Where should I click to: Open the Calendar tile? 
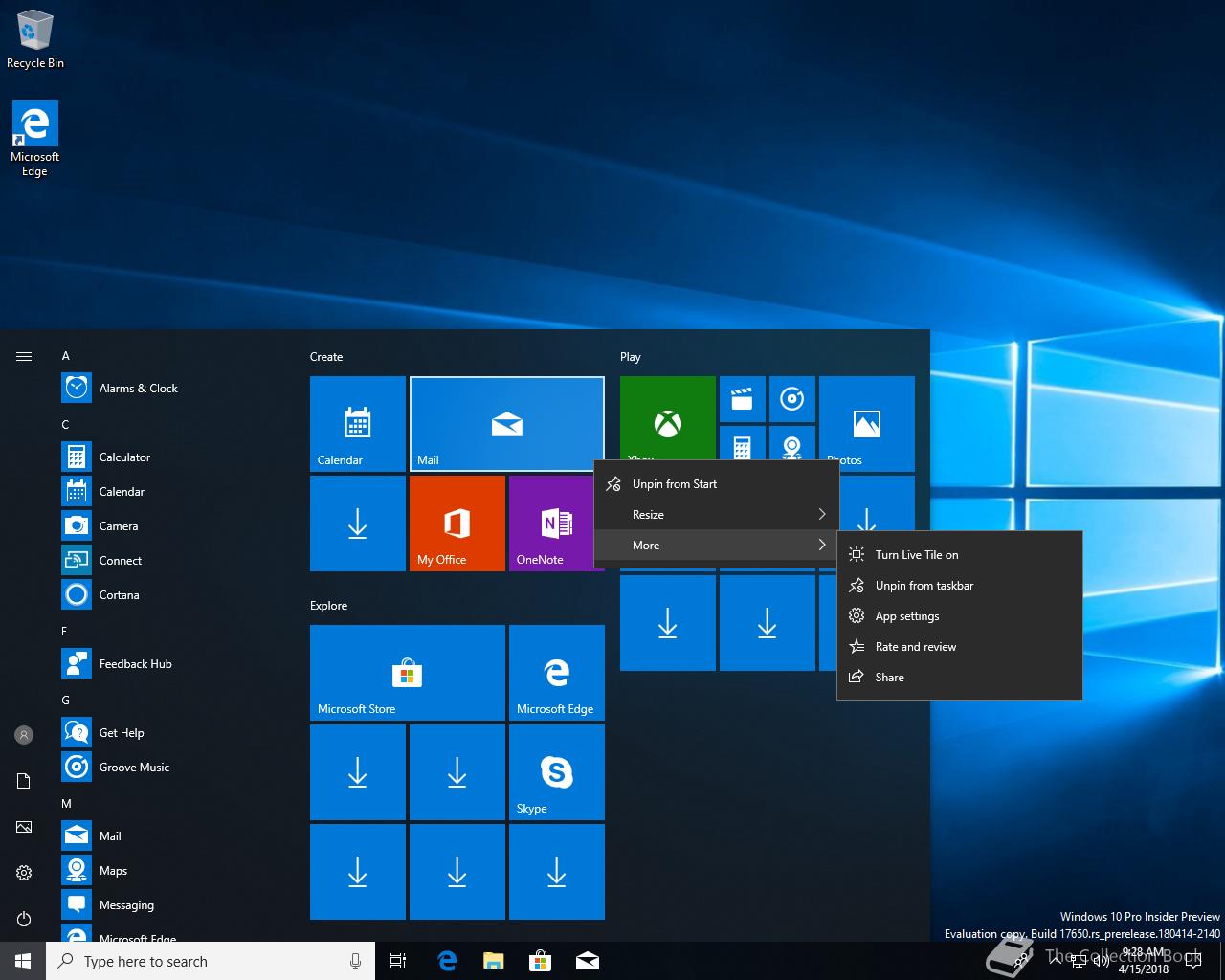[x=358, y=424]
